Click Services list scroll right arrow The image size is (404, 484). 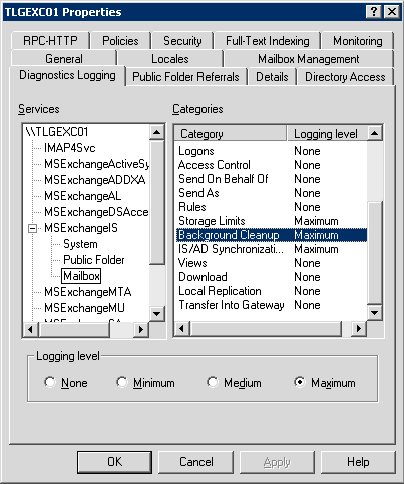point(141,329)
